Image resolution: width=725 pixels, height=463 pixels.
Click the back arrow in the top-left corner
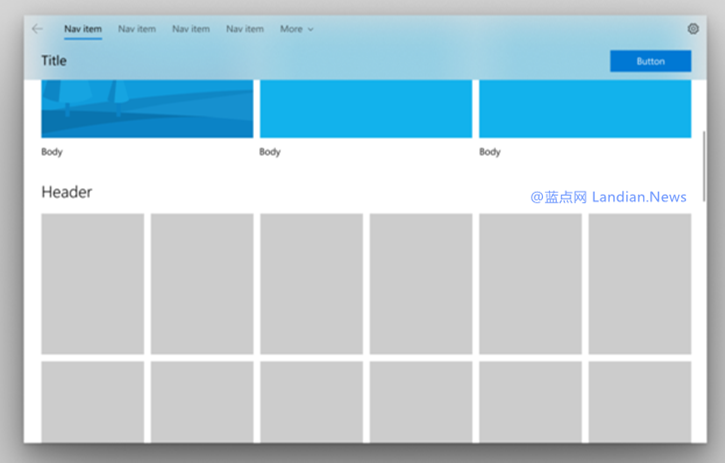[x=38, y=29]
